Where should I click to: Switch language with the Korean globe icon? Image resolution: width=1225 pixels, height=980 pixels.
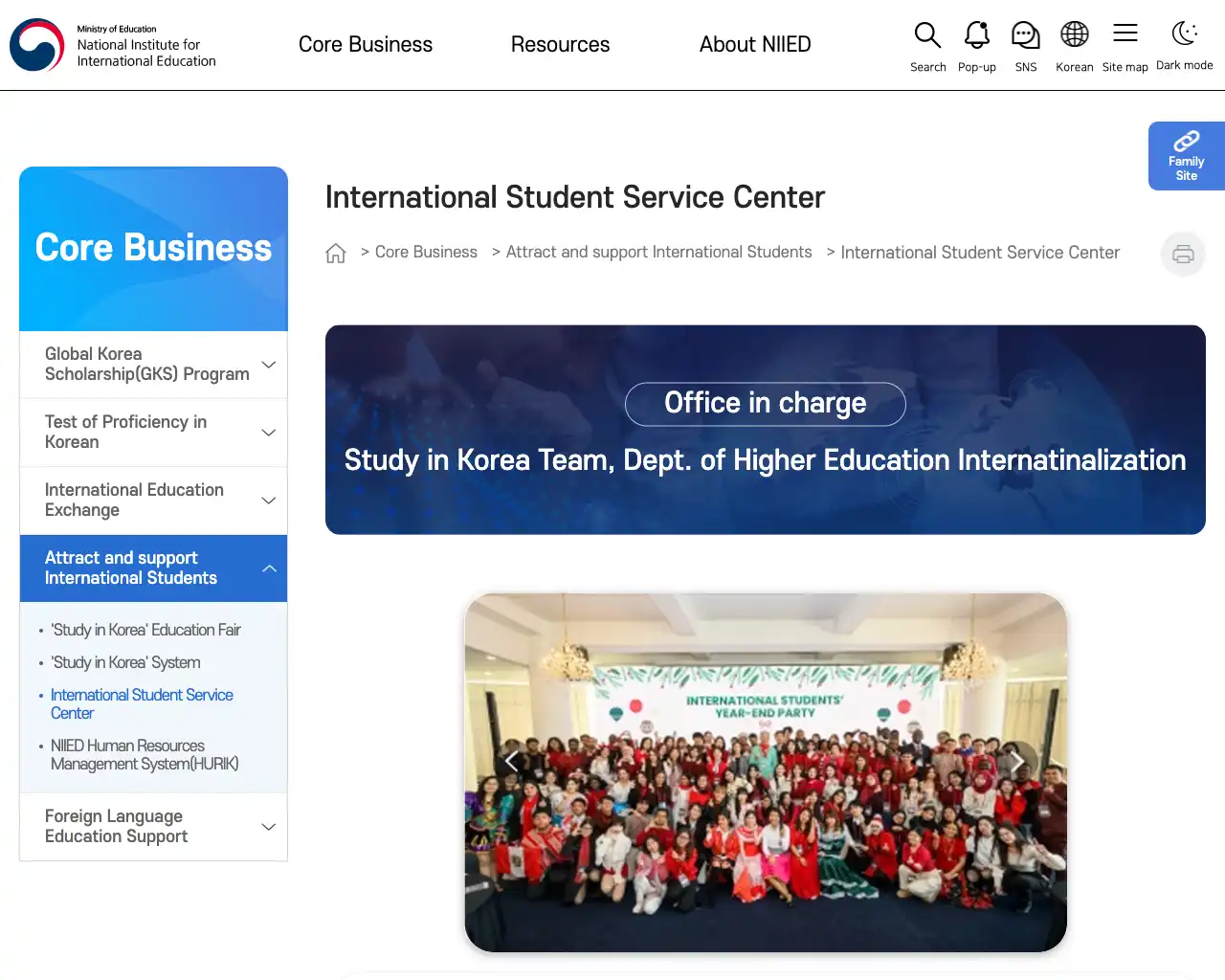coord(1075,34)
